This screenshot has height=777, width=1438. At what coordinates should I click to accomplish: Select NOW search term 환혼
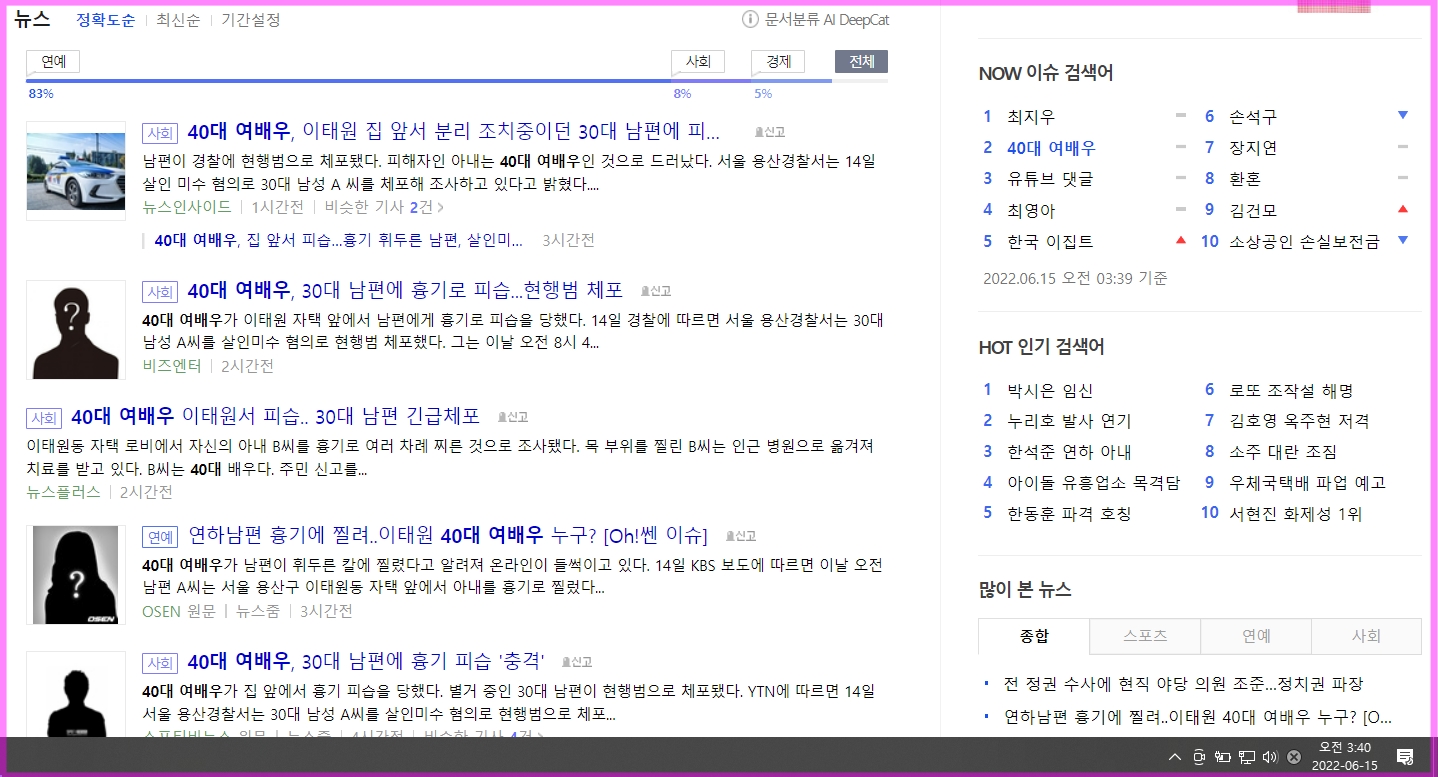coord(1245,179)
